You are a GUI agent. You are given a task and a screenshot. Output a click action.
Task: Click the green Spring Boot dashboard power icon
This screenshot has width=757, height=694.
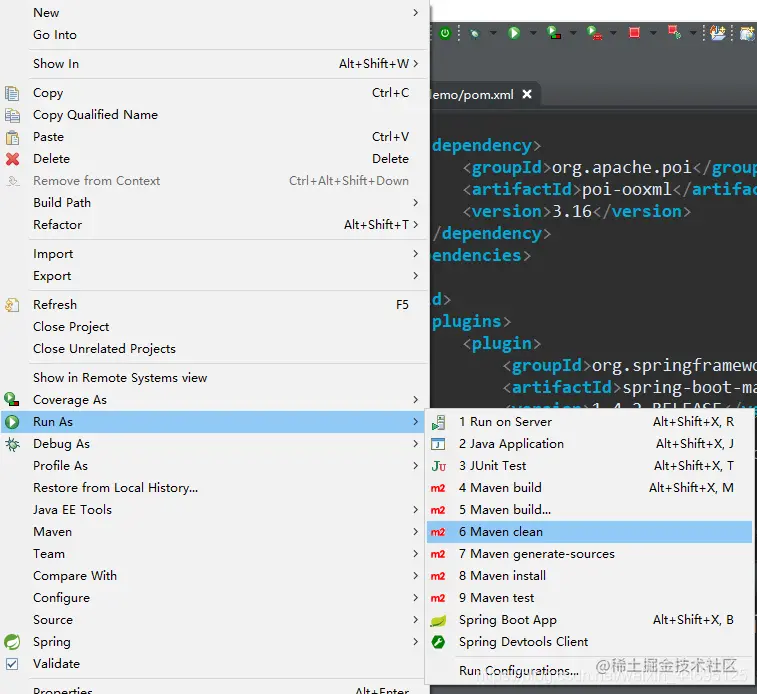tap(445, 33)
